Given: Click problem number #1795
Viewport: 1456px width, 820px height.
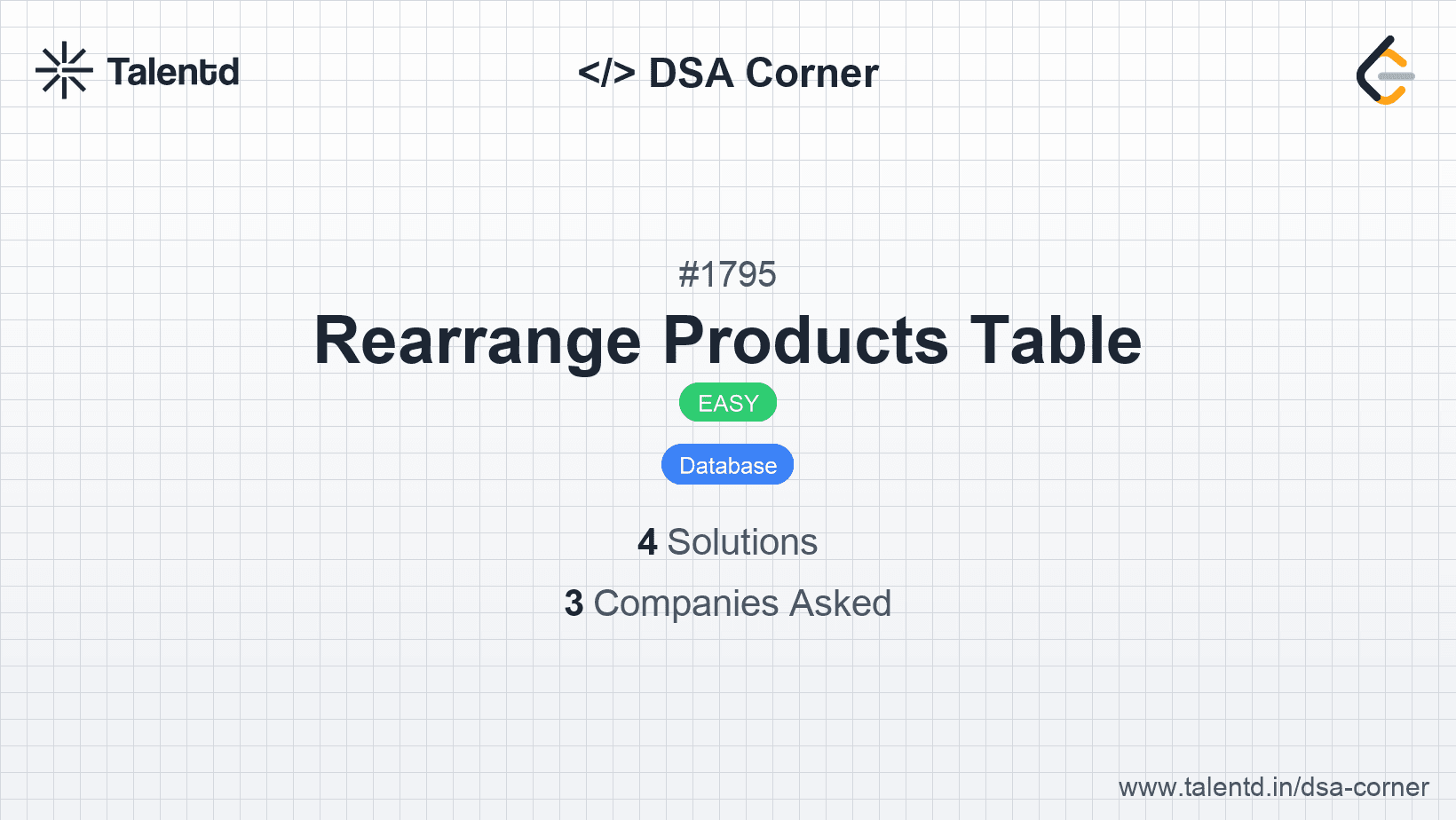Looking at the screenshot, I should click(727, 275).
